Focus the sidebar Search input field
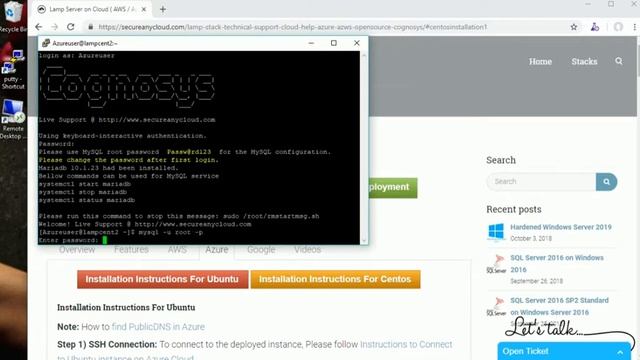 (x=541, y=182)
